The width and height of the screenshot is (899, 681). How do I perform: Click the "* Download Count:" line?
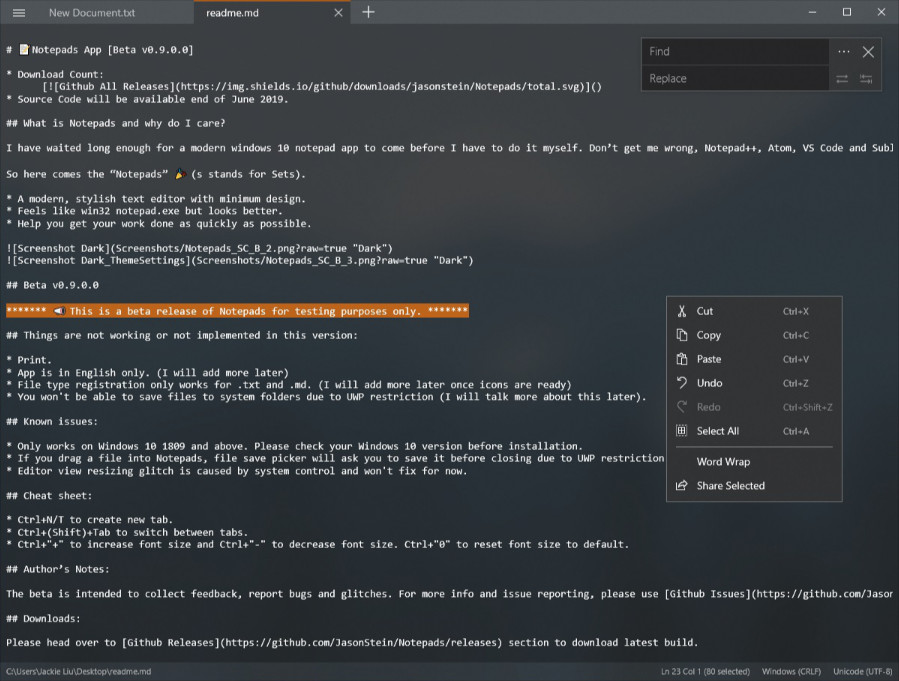(x=55, y=75)
